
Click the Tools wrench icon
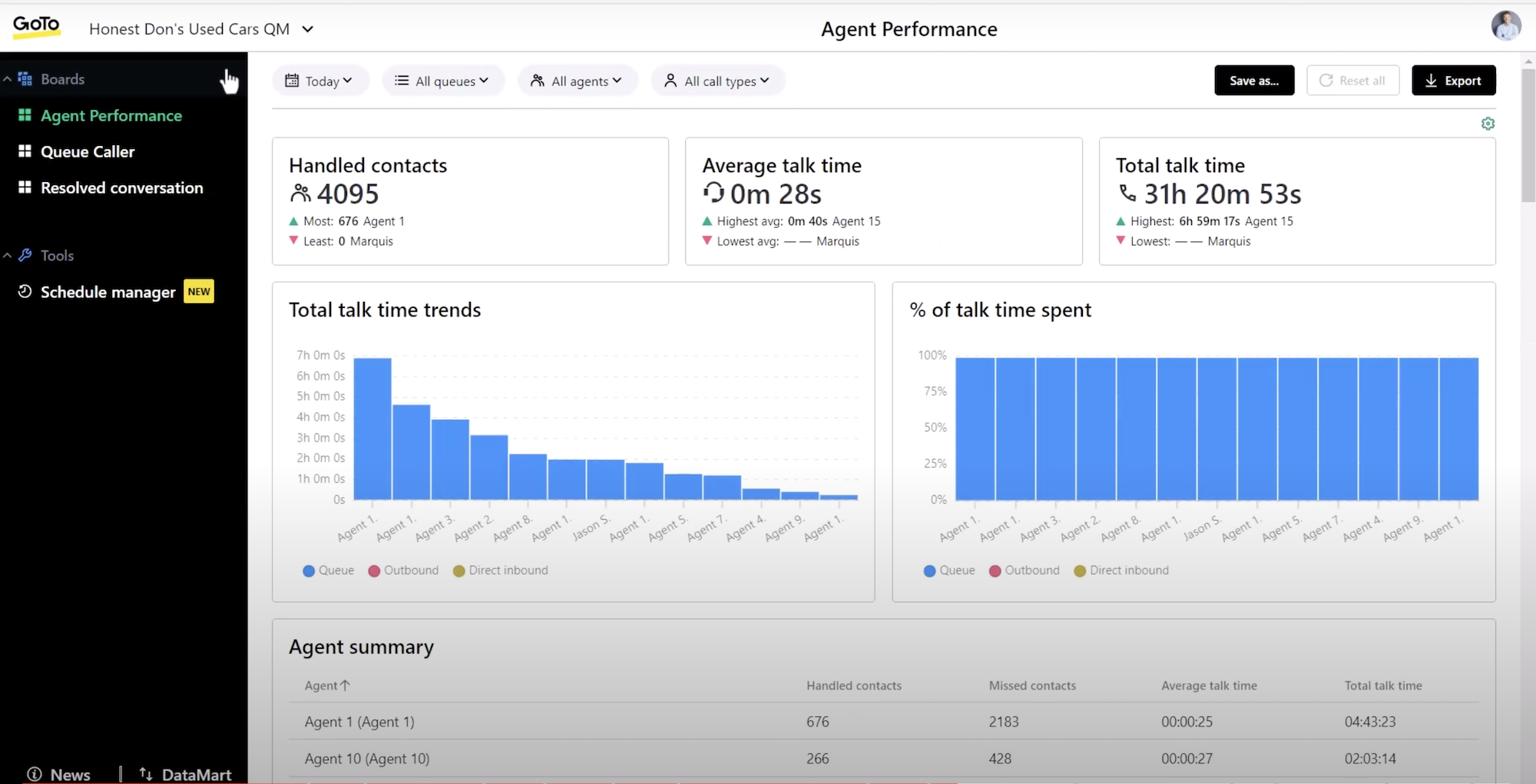click(x=25, y=255)
